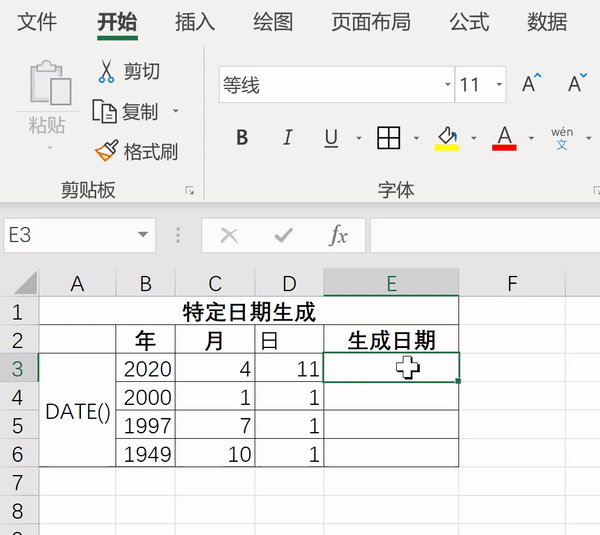Select row 7 header
The image size is (600, 535).
18,482
